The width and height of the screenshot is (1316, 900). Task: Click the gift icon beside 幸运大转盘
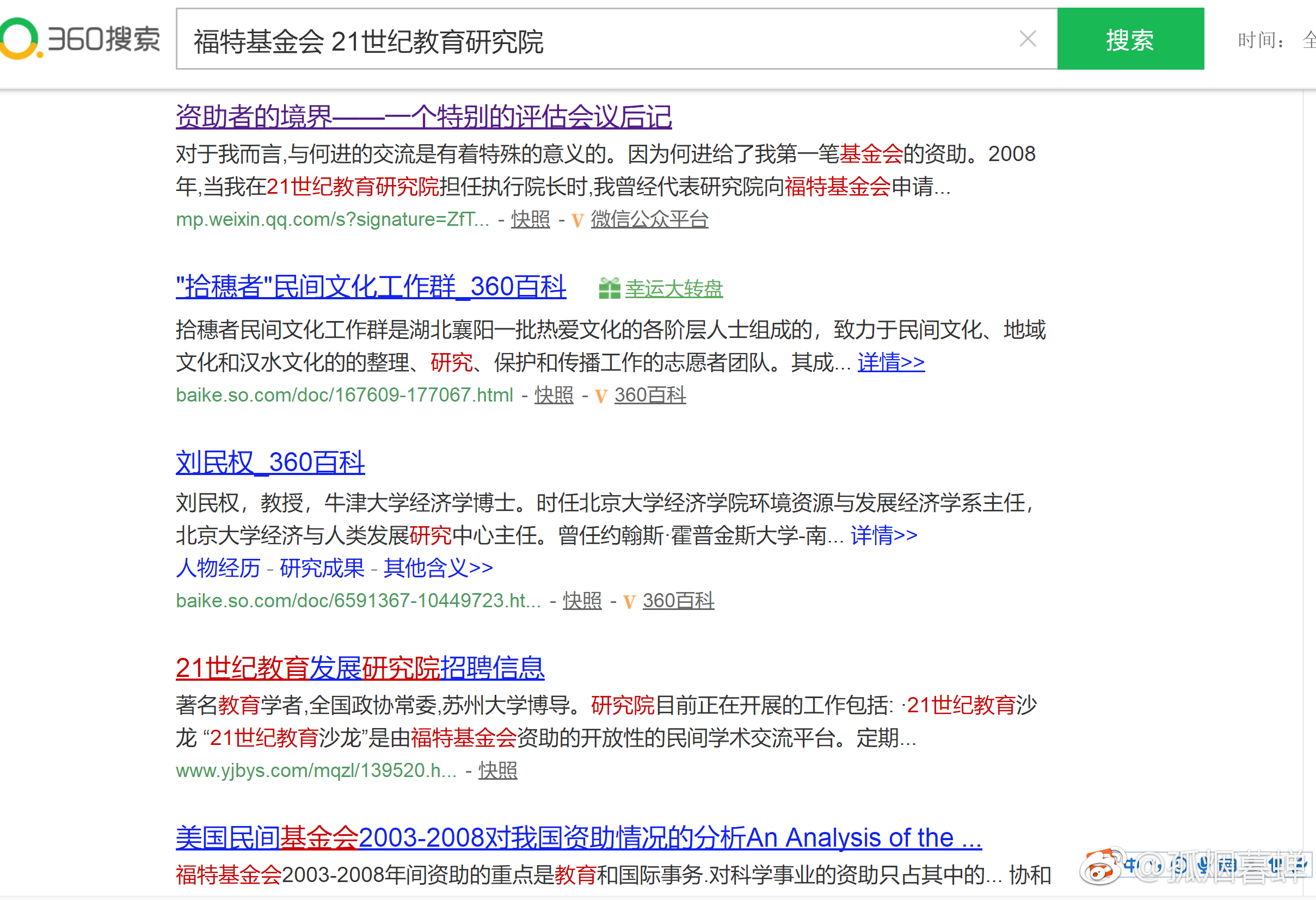(x=610, y=288)
